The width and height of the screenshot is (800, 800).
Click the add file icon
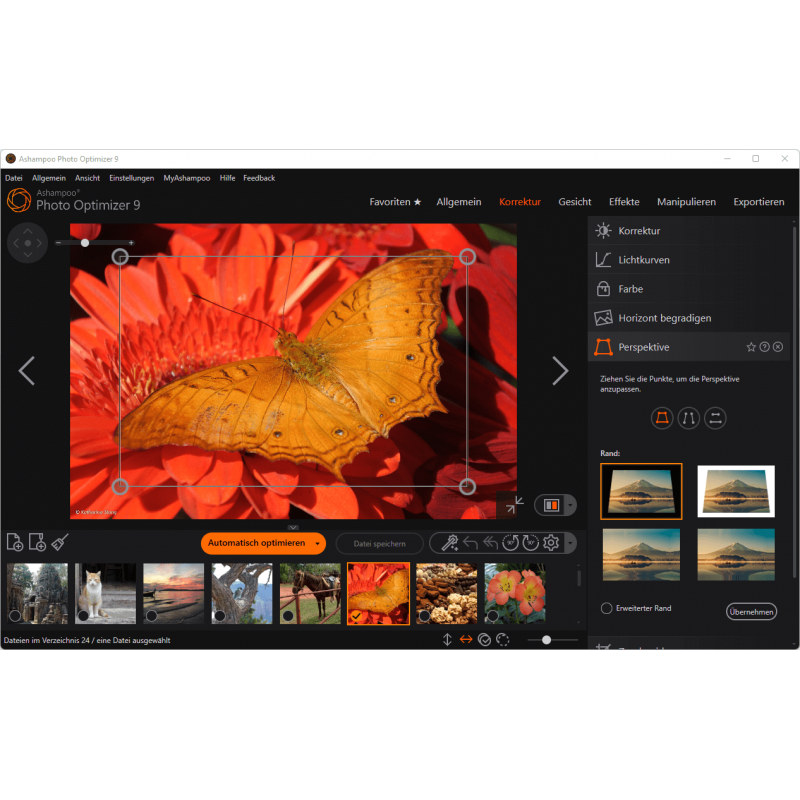(x=15, y=543)
